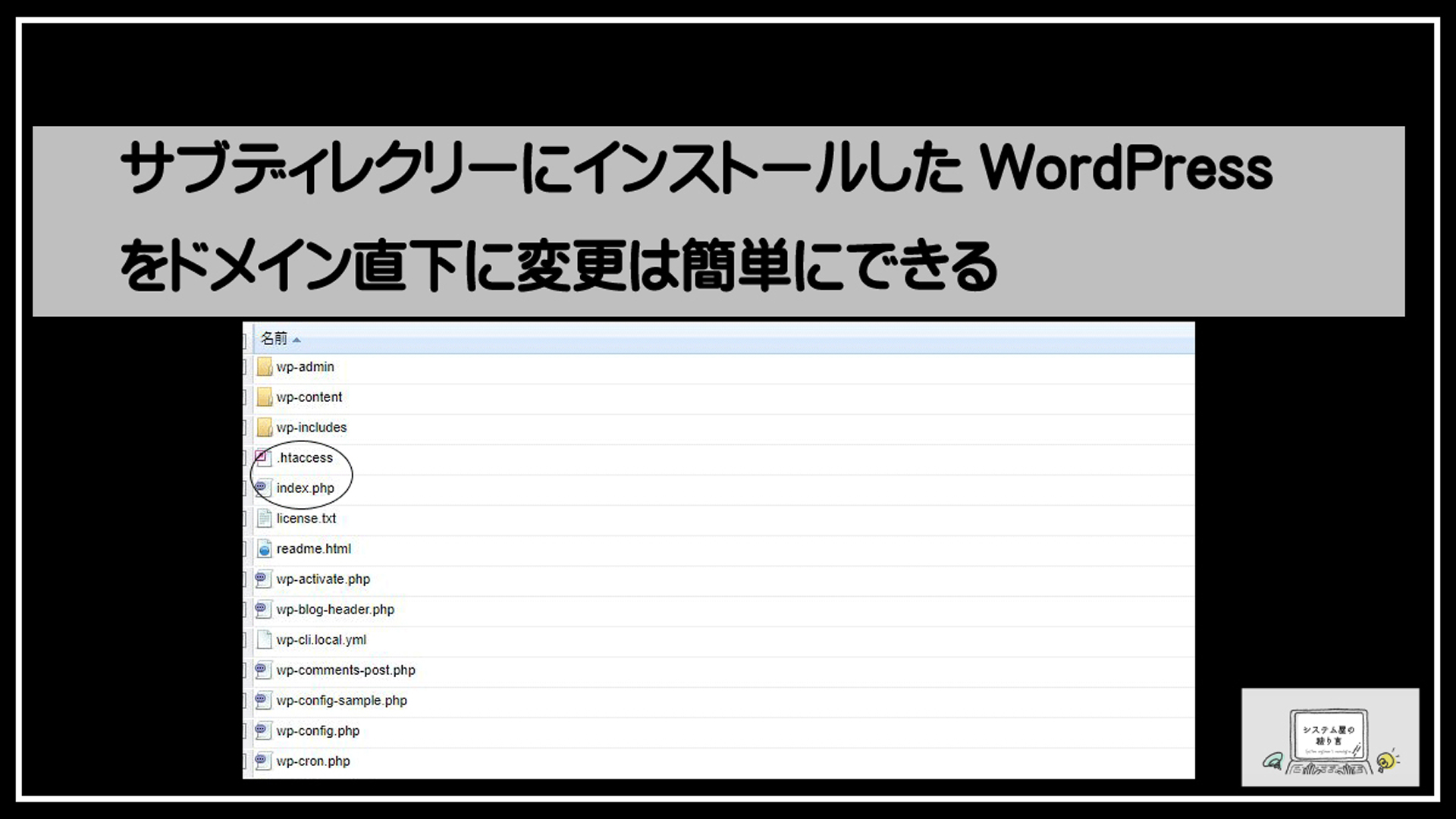Click the wp-activate.php file icon
Viewport: 1456px width, 819px height.
[x=263, y=579]
